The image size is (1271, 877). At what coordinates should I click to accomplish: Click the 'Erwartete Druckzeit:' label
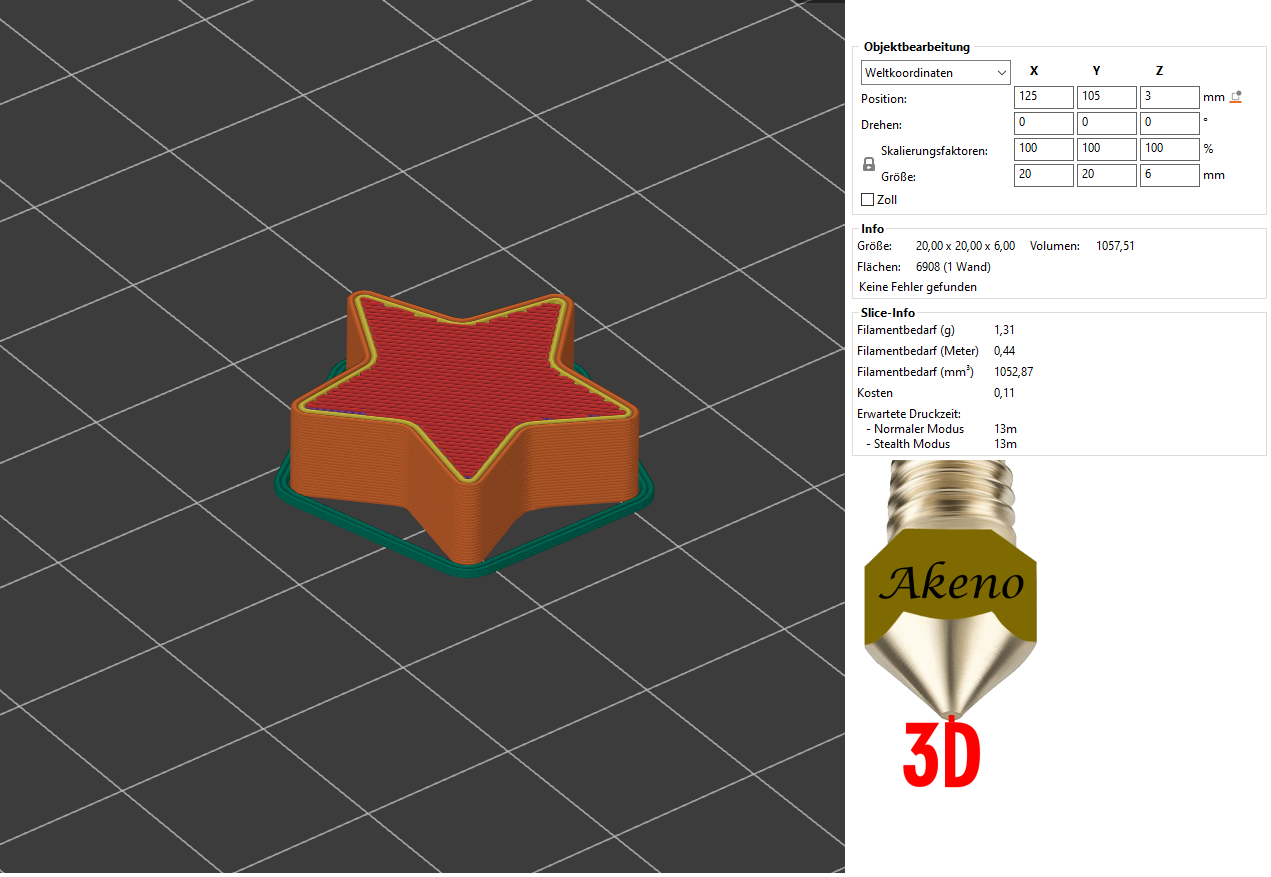[x=909, y=414]
